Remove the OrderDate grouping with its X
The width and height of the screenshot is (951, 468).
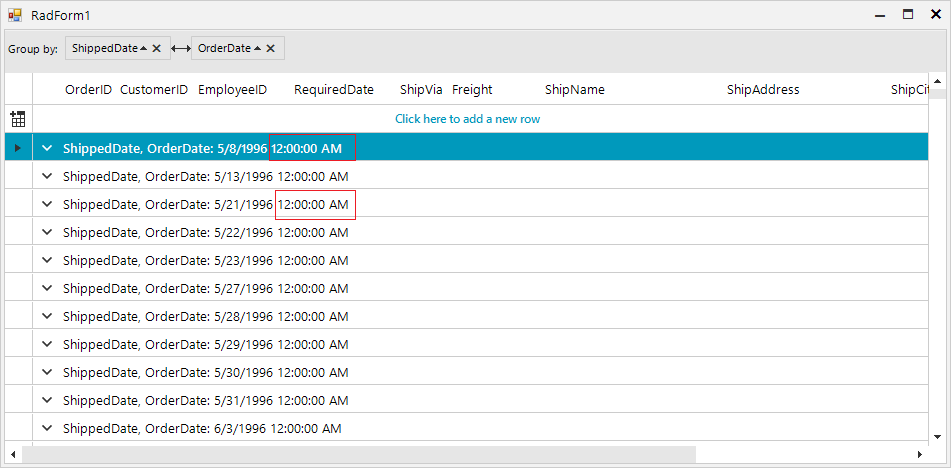[271, 48]
